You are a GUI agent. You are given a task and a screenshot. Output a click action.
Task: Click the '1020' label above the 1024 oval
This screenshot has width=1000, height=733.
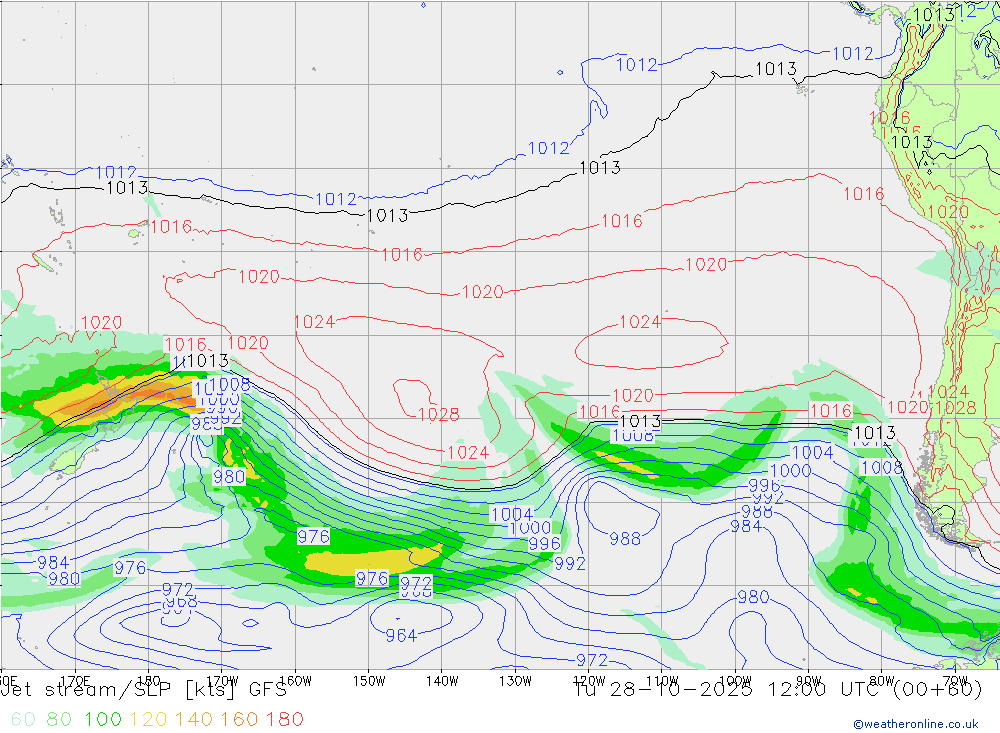706,265
